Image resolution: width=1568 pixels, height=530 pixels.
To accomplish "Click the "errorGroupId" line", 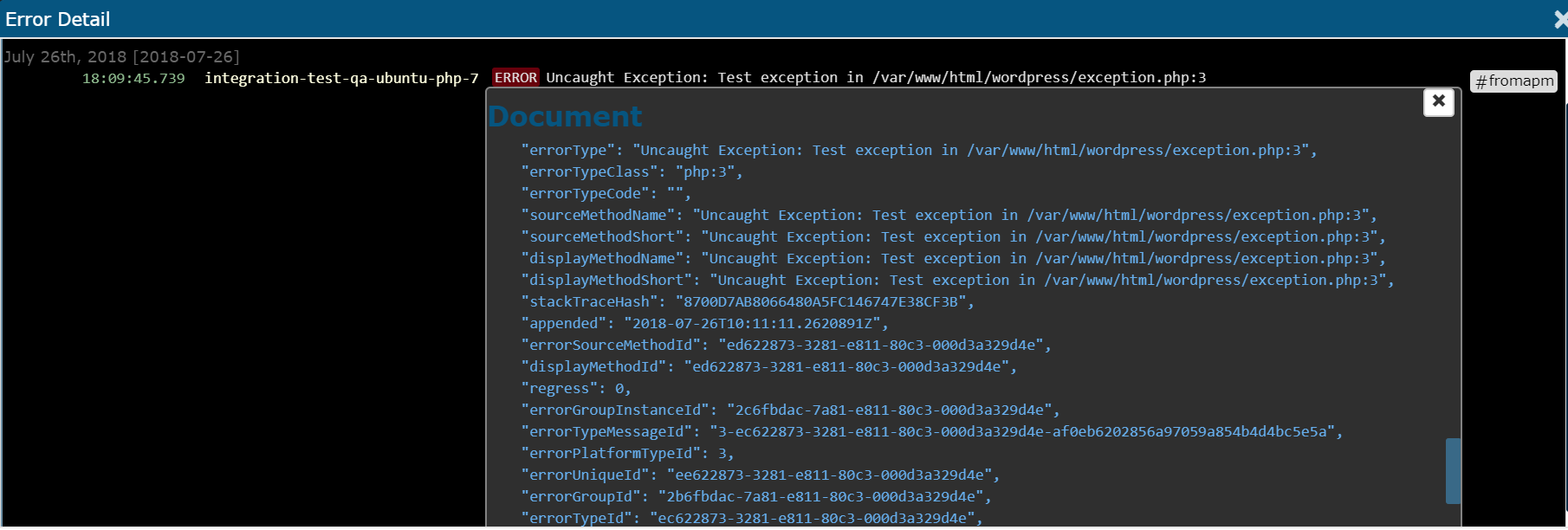I will point(756,497).
